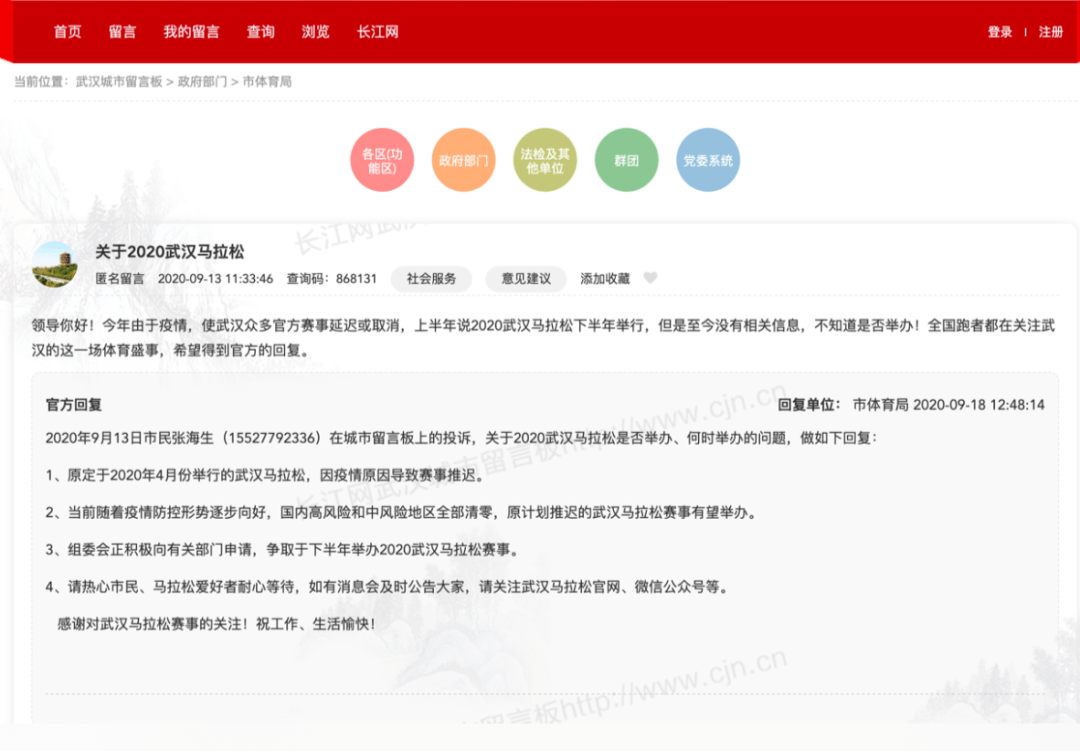The width and height of the screenshot is (1080, 751).
Task: Toggle the heart favorite icon
Action: (651, 279)
